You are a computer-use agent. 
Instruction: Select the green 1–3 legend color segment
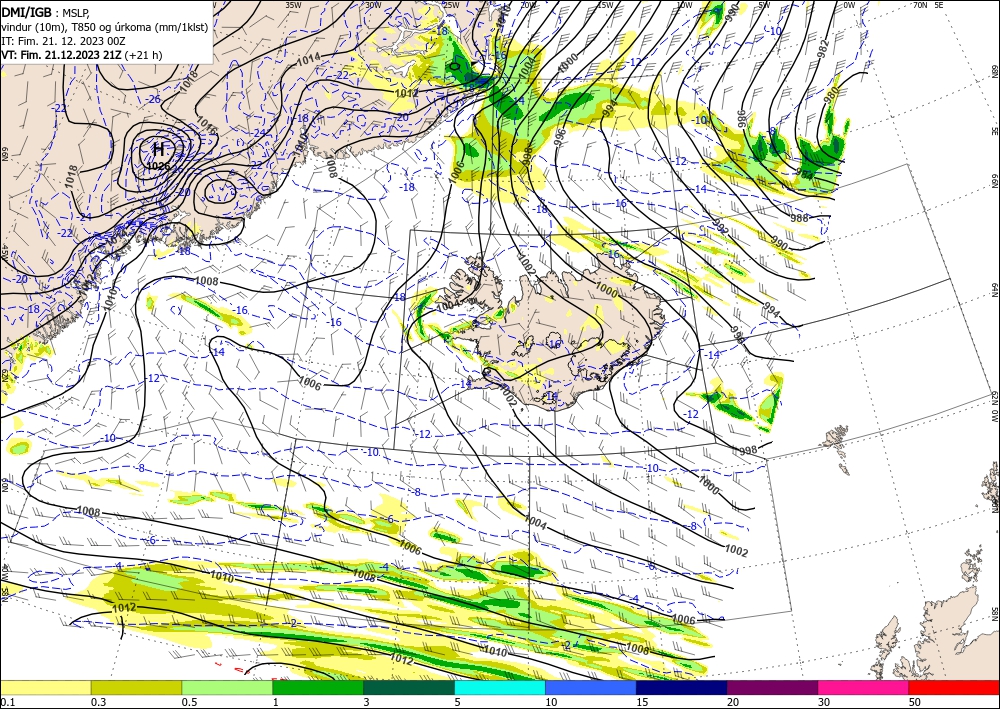(x=318, y=687)
